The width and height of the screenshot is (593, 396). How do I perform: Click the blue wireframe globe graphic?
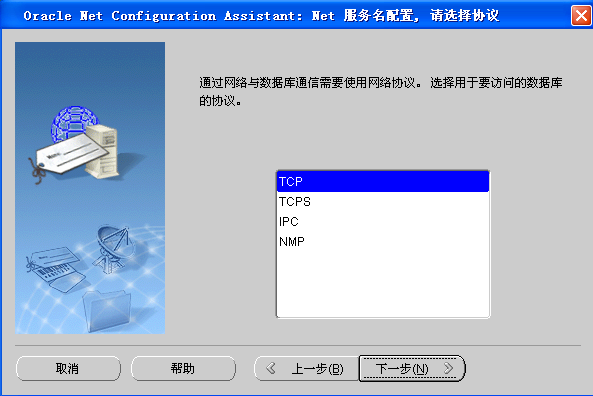[x=74, y=122]
